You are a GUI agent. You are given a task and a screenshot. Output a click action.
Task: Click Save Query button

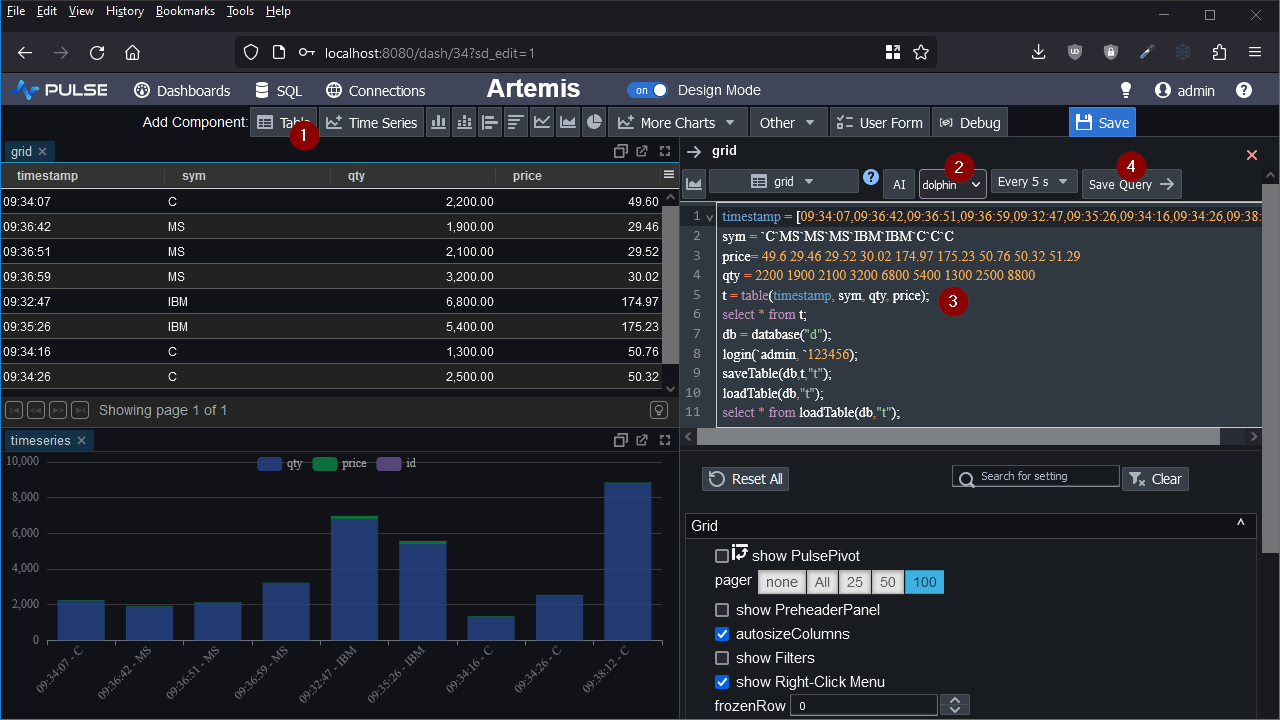tap(1132, 184)
